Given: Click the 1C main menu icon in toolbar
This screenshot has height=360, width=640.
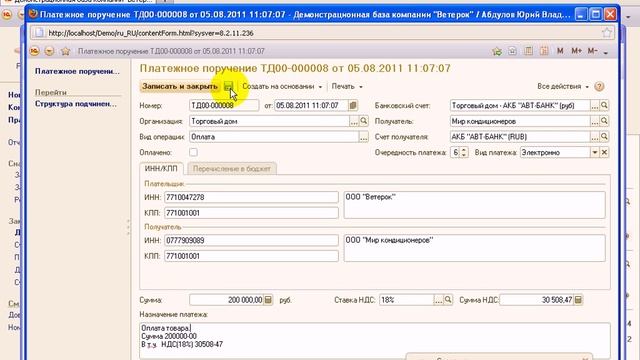Looking at the screenshot, I should click(x=35, y=51).
